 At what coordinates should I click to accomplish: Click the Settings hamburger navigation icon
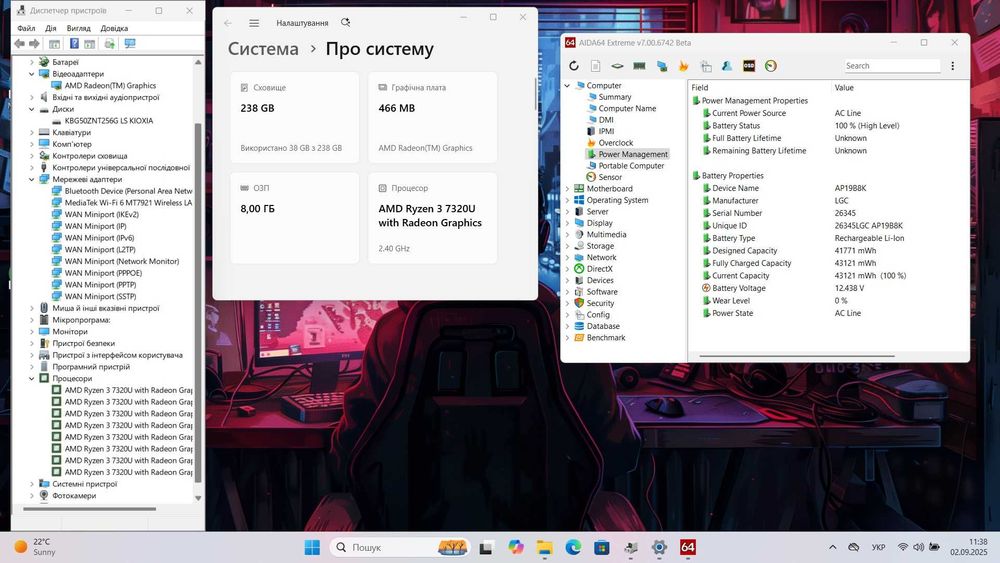coord(254,23)
